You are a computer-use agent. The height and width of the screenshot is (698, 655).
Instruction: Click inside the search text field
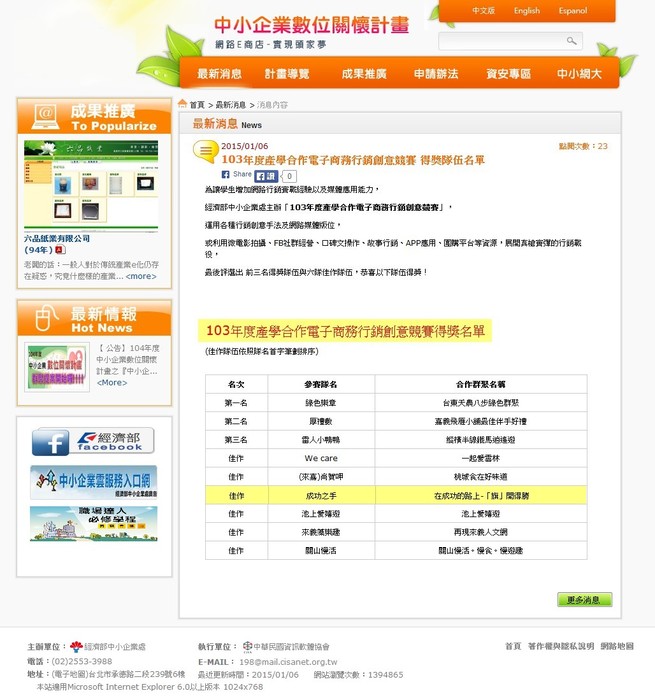pyautogui.click(x=501, y=41)
